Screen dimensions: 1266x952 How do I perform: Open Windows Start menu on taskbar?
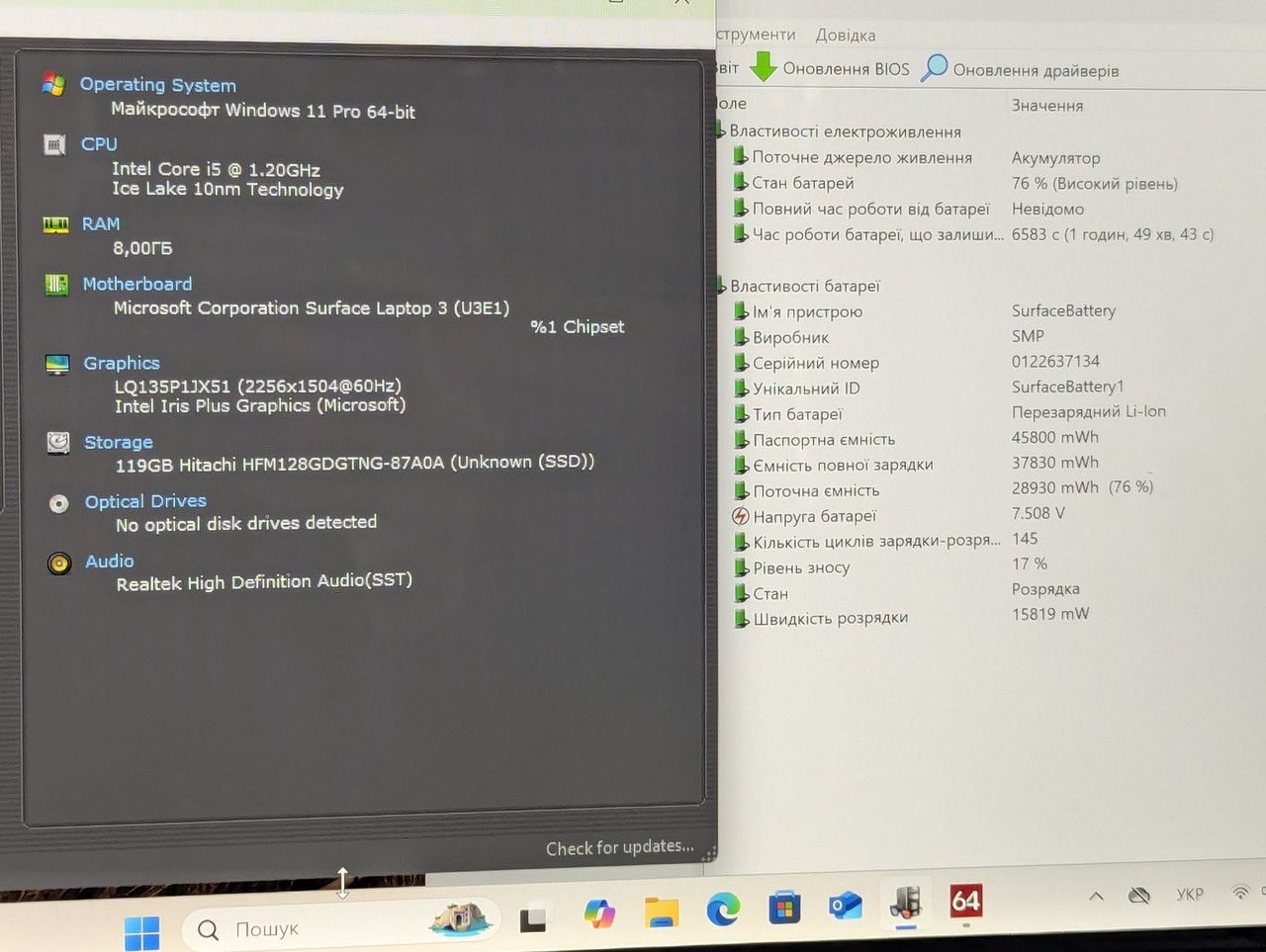tap(141, 932)
